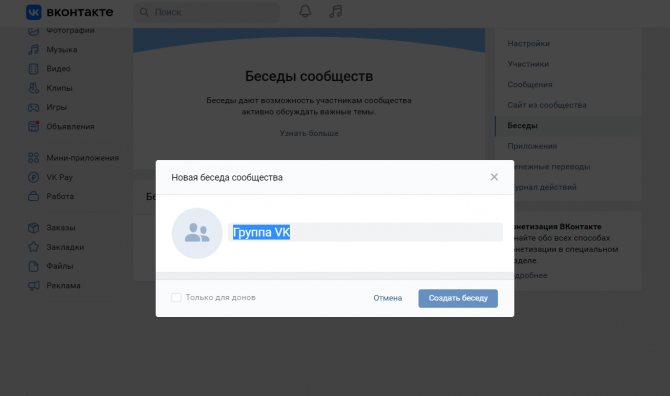
Task: Click the VK Pay icon
Action: [33, 177]
